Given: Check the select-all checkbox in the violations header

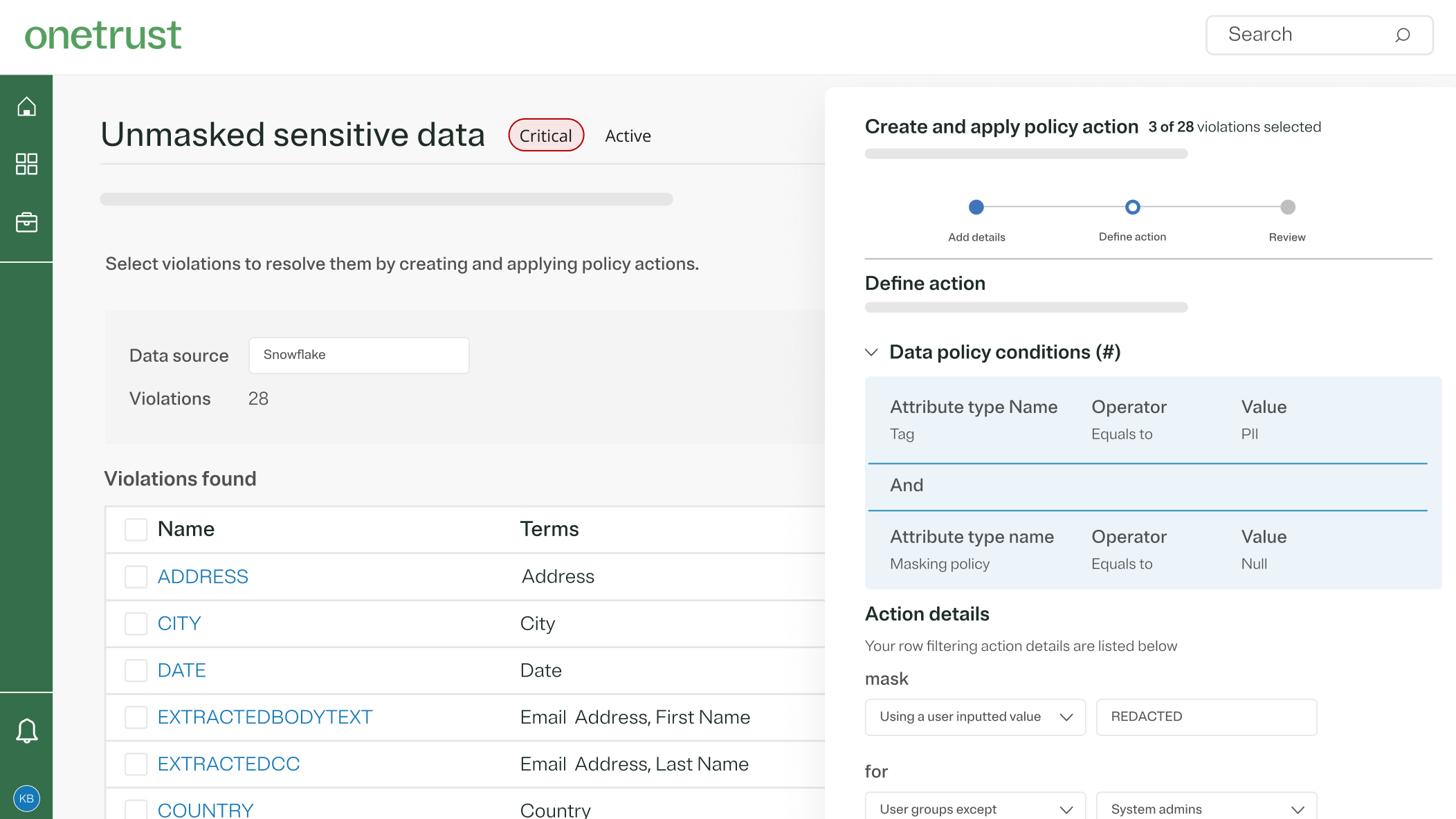Looking at the screenshot, I should click(136, 528).
